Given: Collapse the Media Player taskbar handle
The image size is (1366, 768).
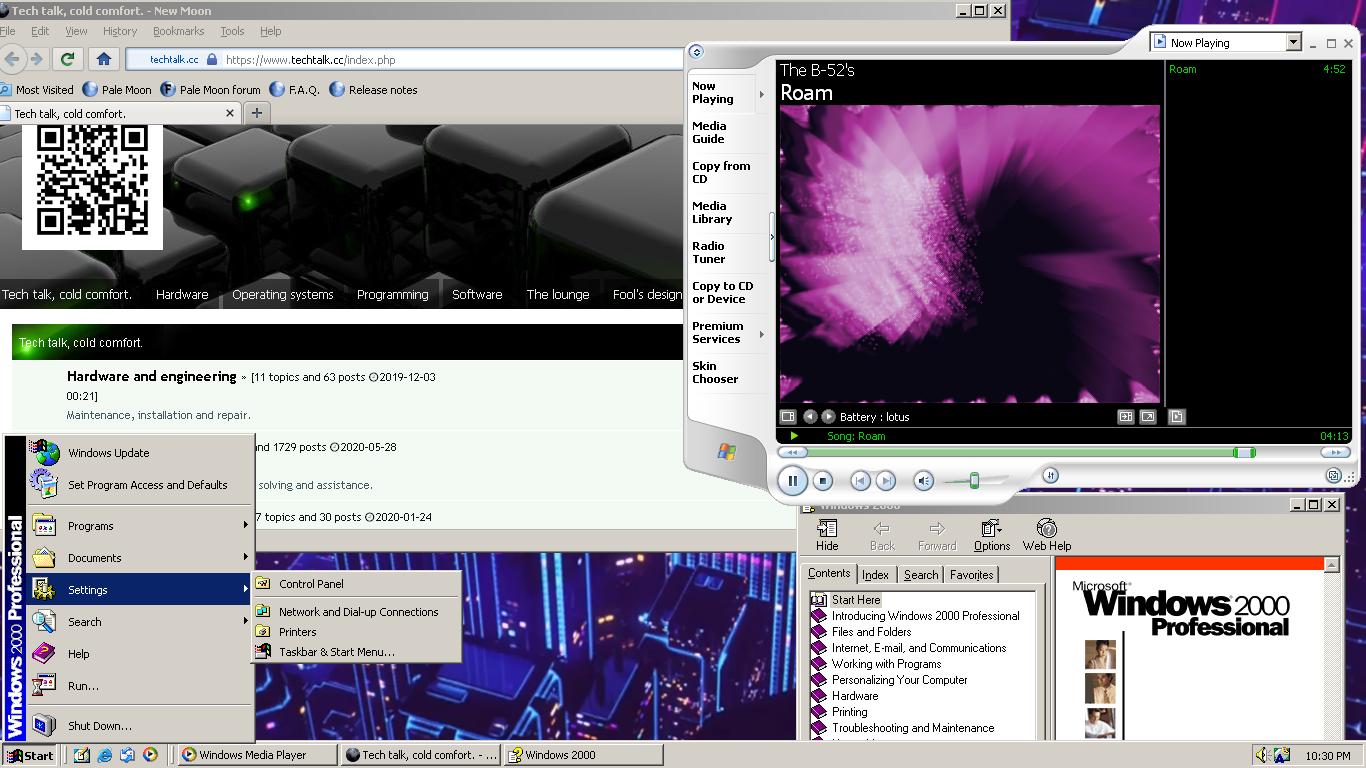Looking at the screenshot, I should coord(771,237).
